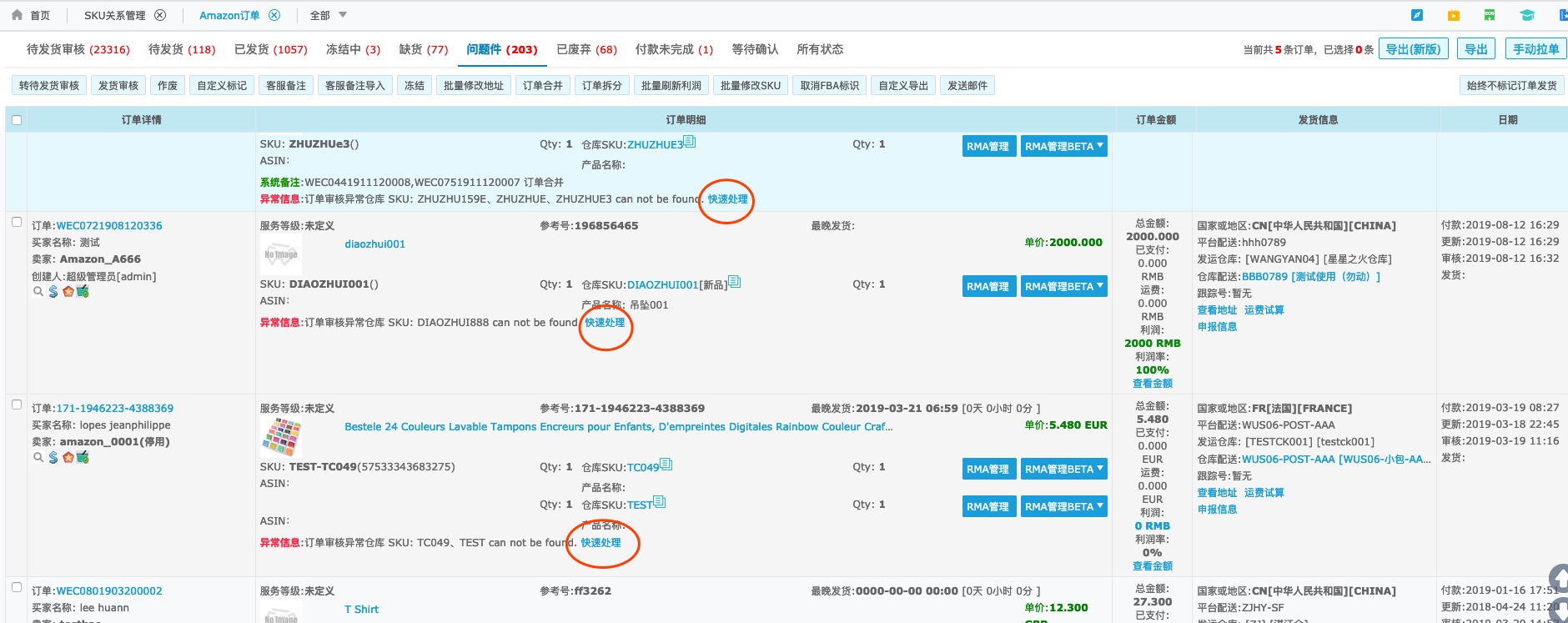Close the SKU关系管理 tab
1568x623 pixels.
(160, 15)
